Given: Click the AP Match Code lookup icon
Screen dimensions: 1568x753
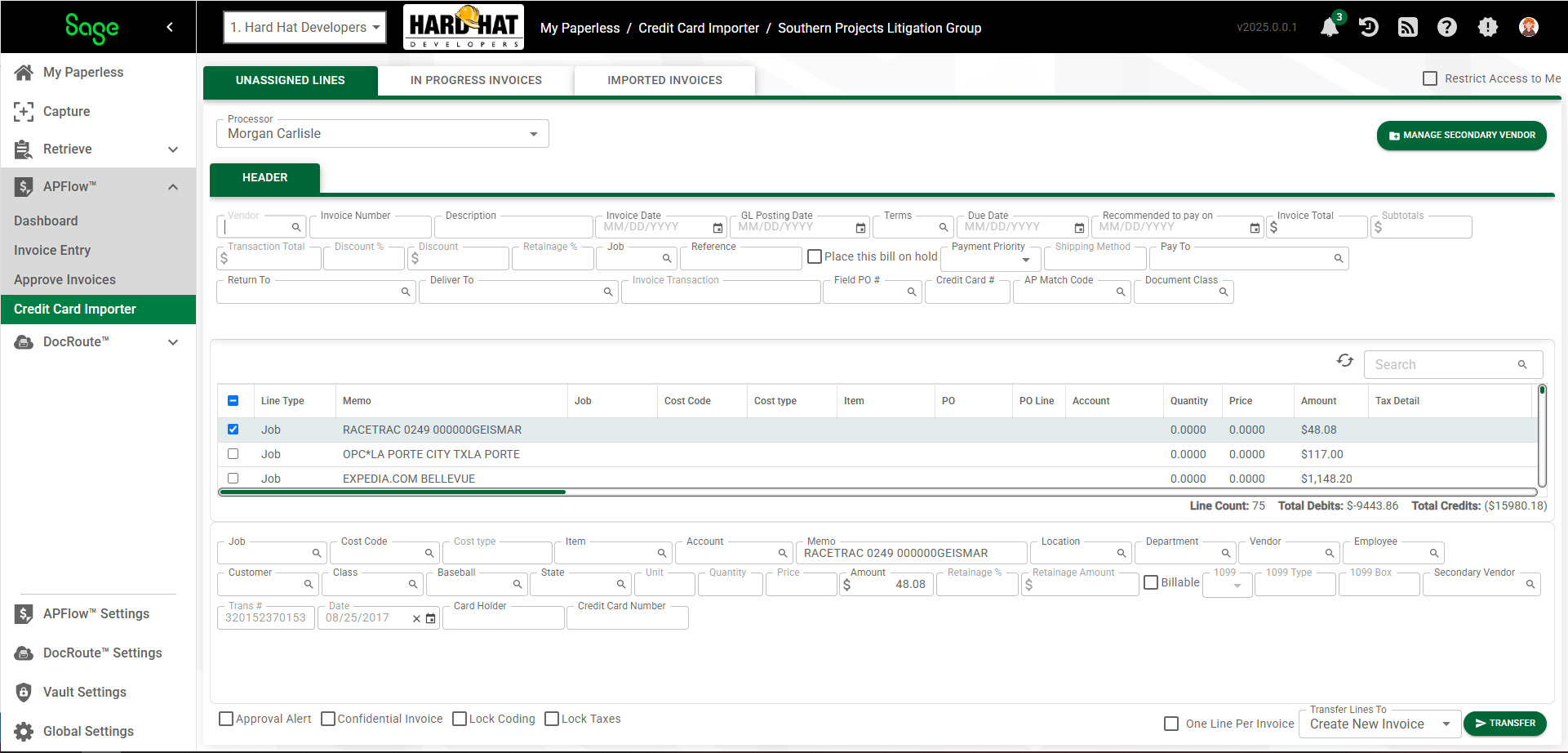Looking at the screenshot, I should (1121, 292).
